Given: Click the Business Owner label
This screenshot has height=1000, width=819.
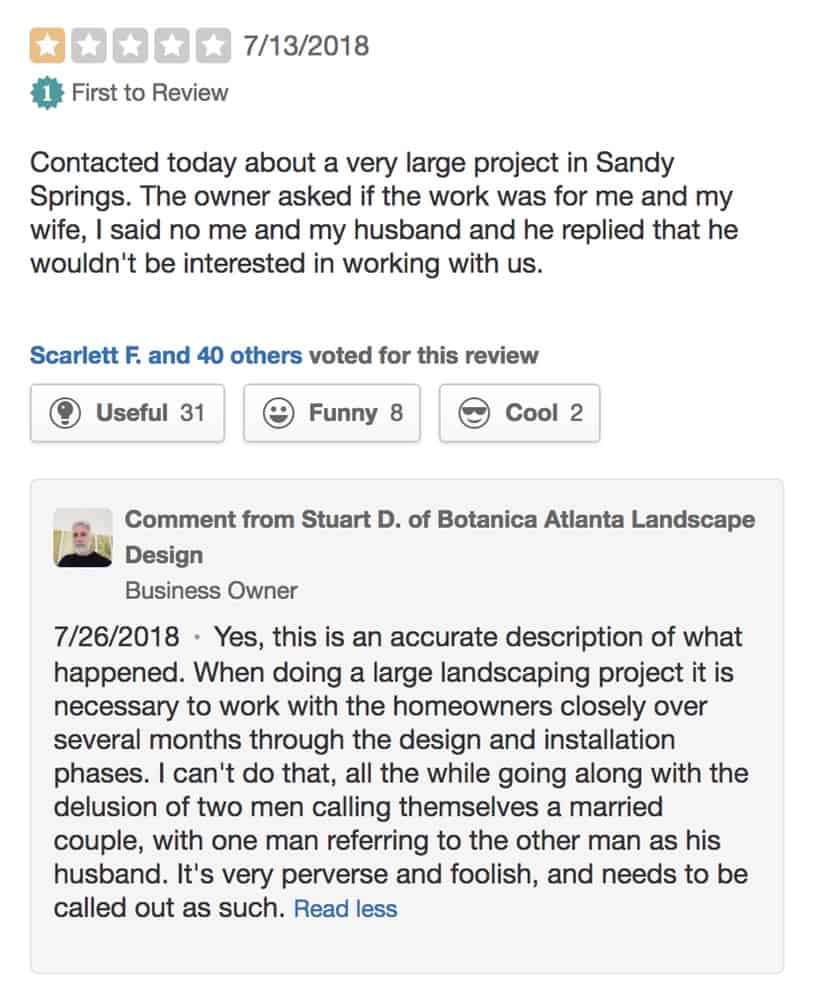Looking at the screenshot, I should tap(211, 591).
